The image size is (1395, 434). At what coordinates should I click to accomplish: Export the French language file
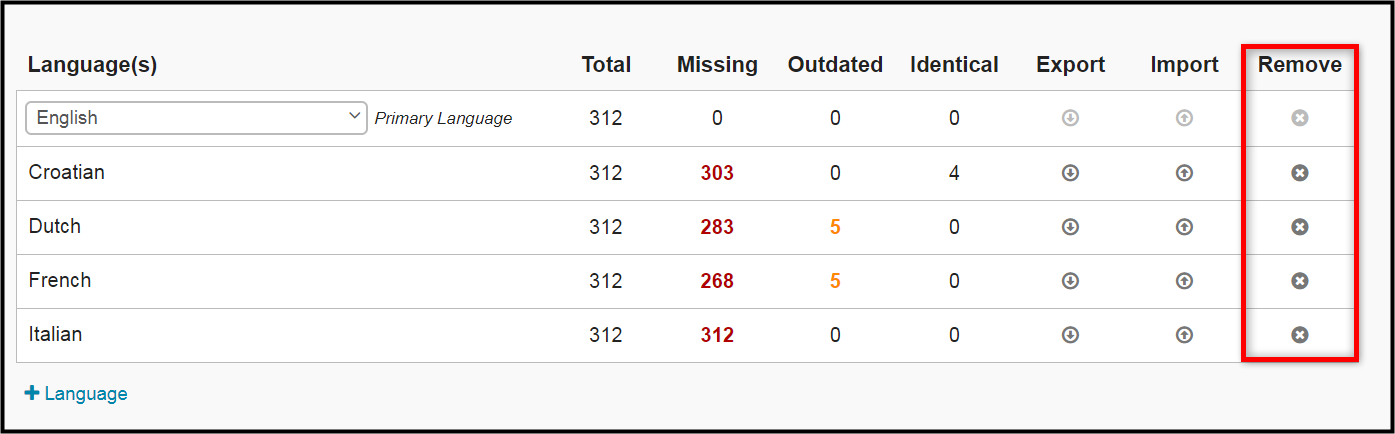point(1070,281)
